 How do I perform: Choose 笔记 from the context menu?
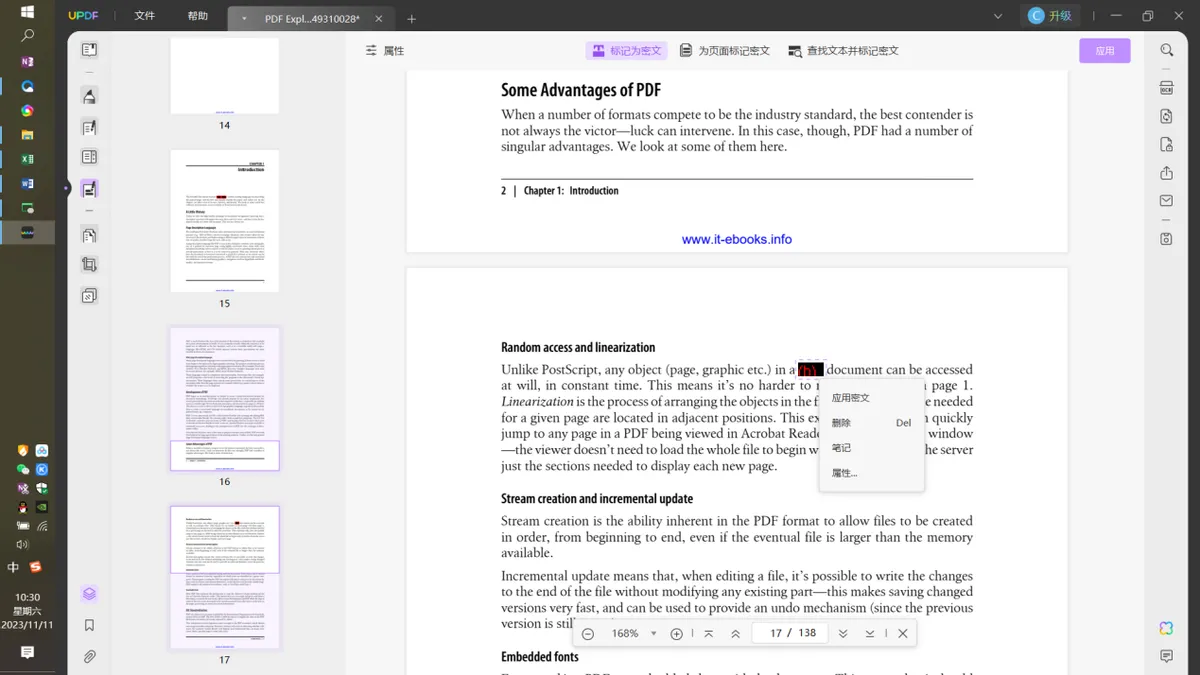tap(871, 448)
